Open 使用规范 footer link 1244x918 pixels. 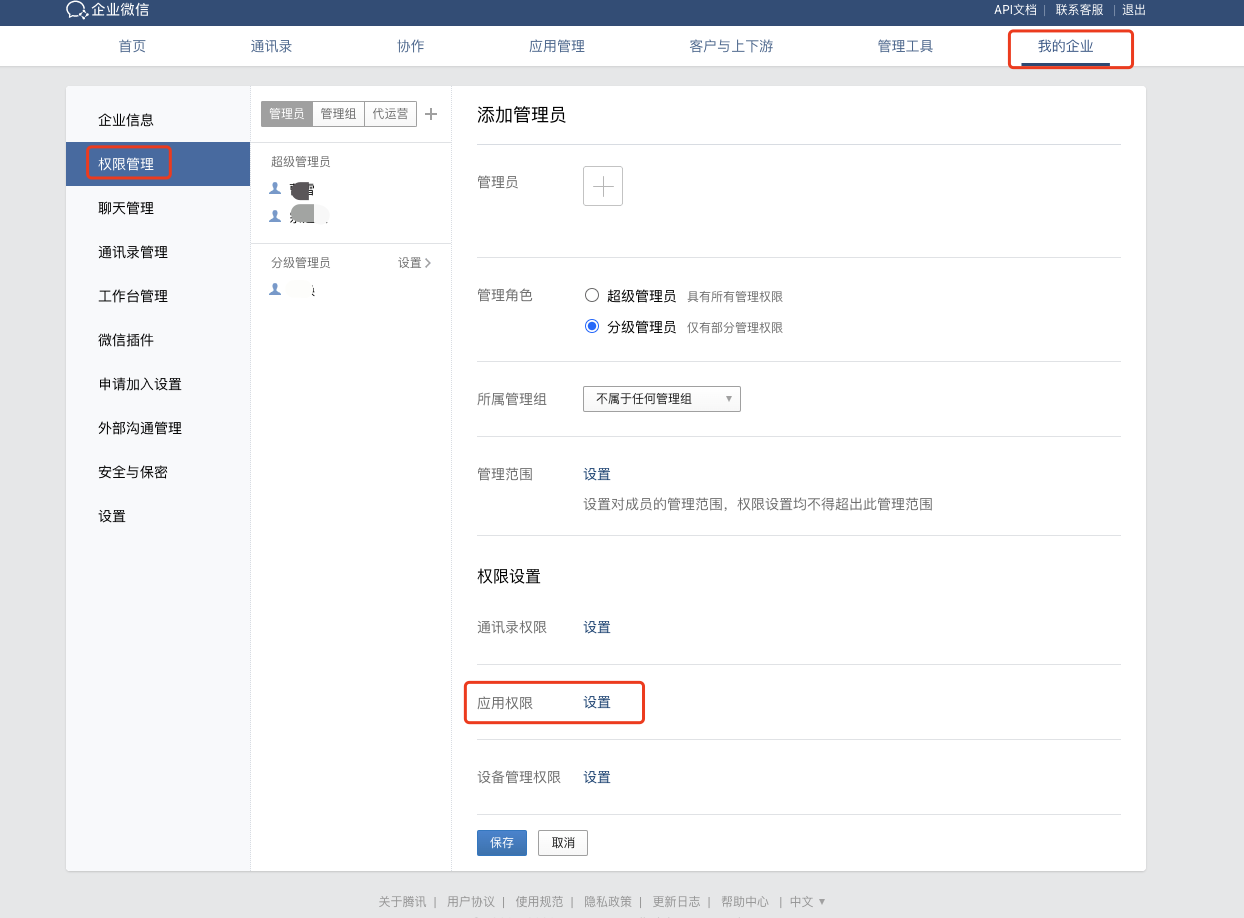(539, 901)
